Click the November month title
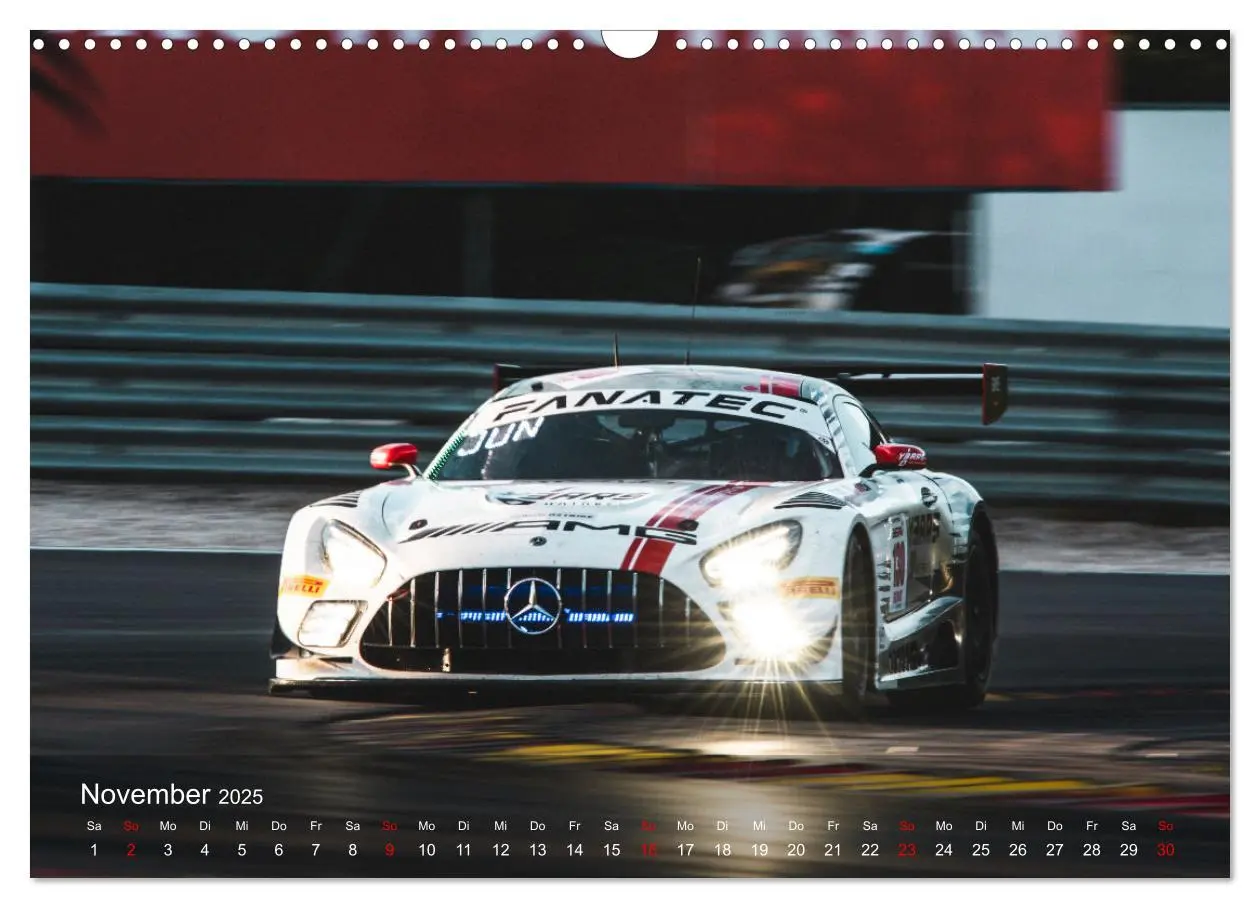The width and height of the screenshot is (1260, 908). [x=145, y=795]
